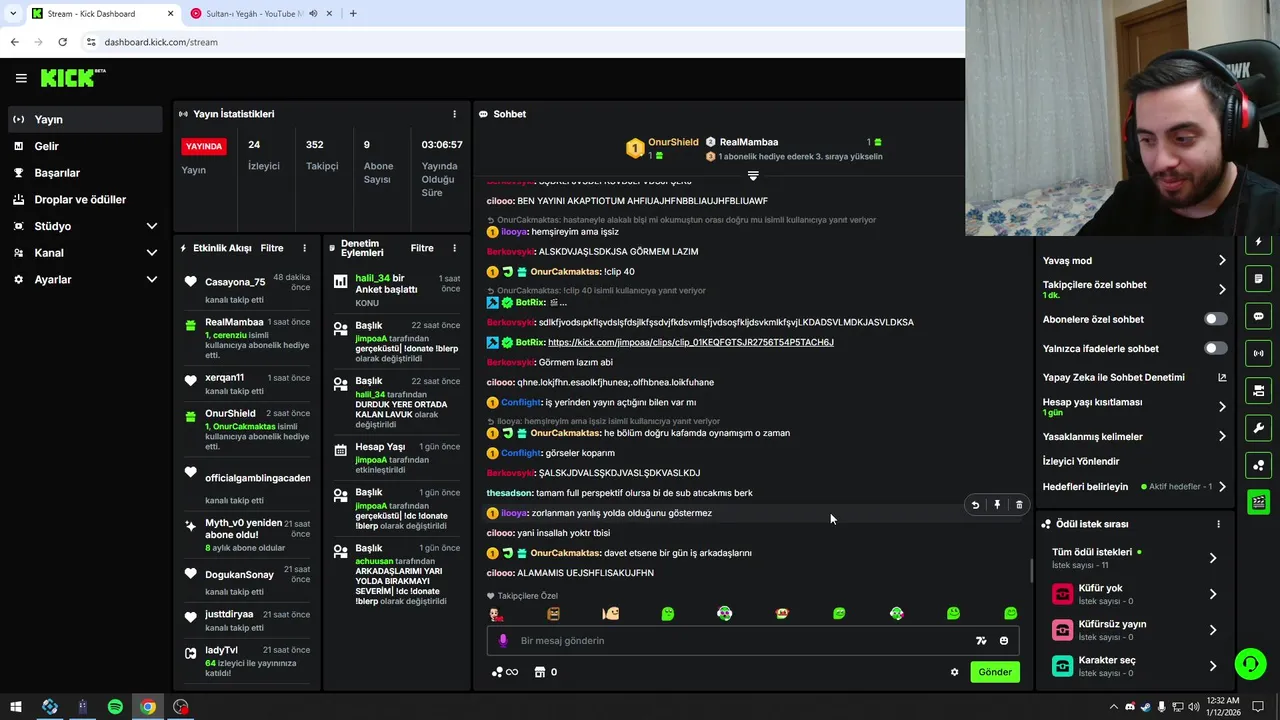
Task: Open chat settings gear icon
Action: [954, 672]
